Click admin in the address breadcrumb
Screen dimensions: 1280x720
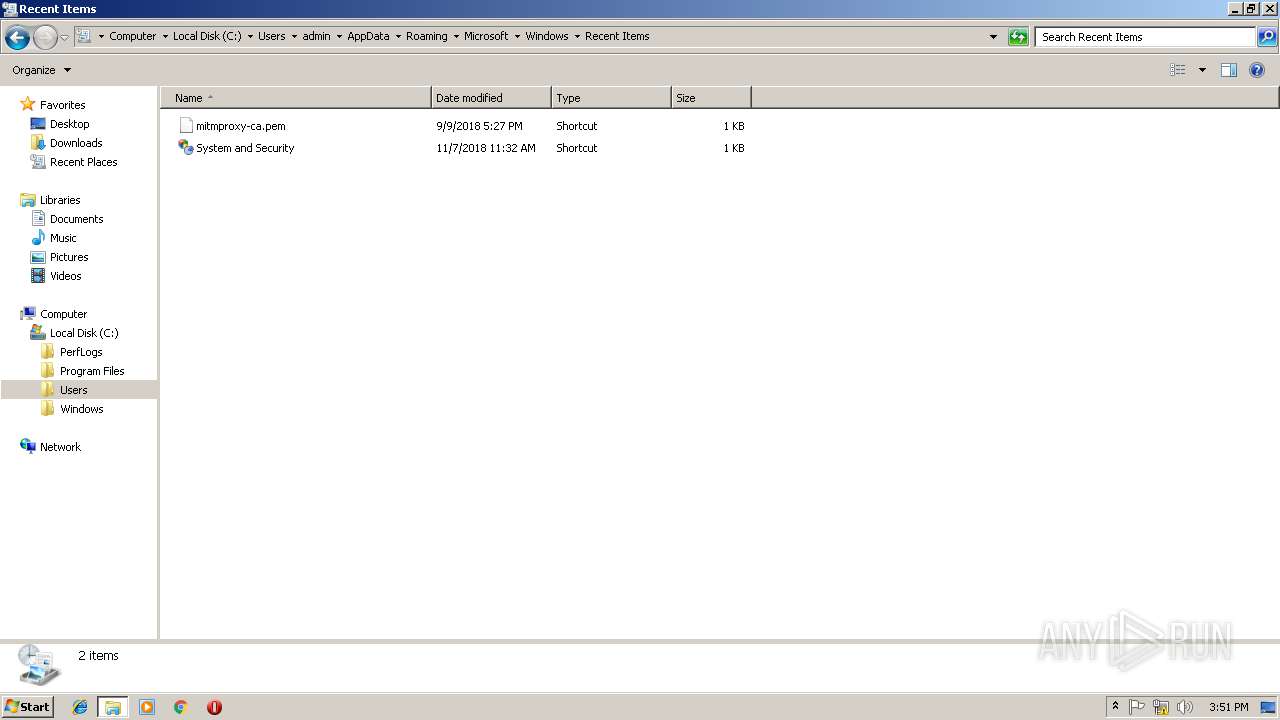(316, 36)
